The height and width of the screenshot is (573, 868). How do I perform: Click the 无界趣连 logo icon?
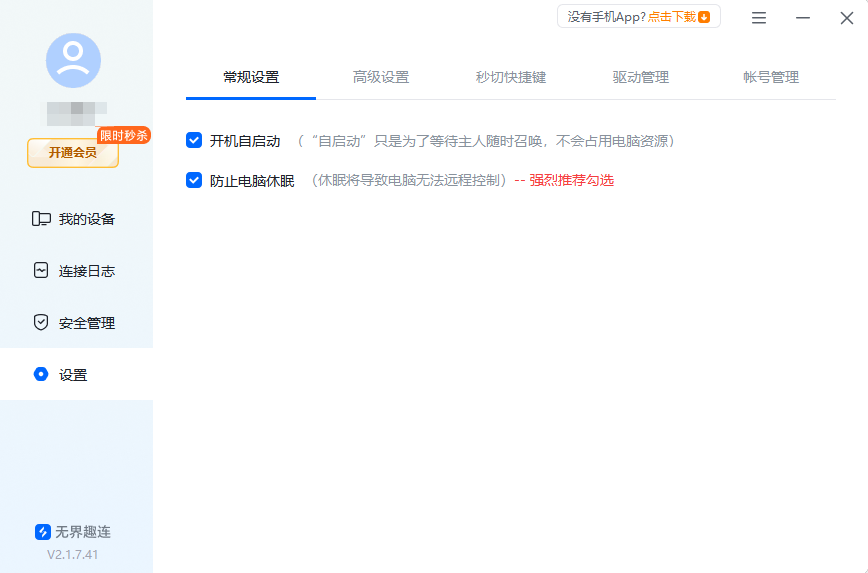click(43, 532)
